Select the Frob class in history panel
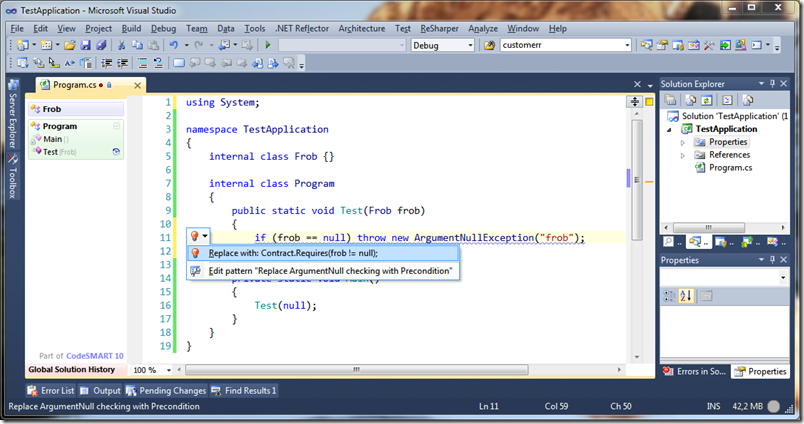Viewport: 804px width, 424px height. point(76,109)
